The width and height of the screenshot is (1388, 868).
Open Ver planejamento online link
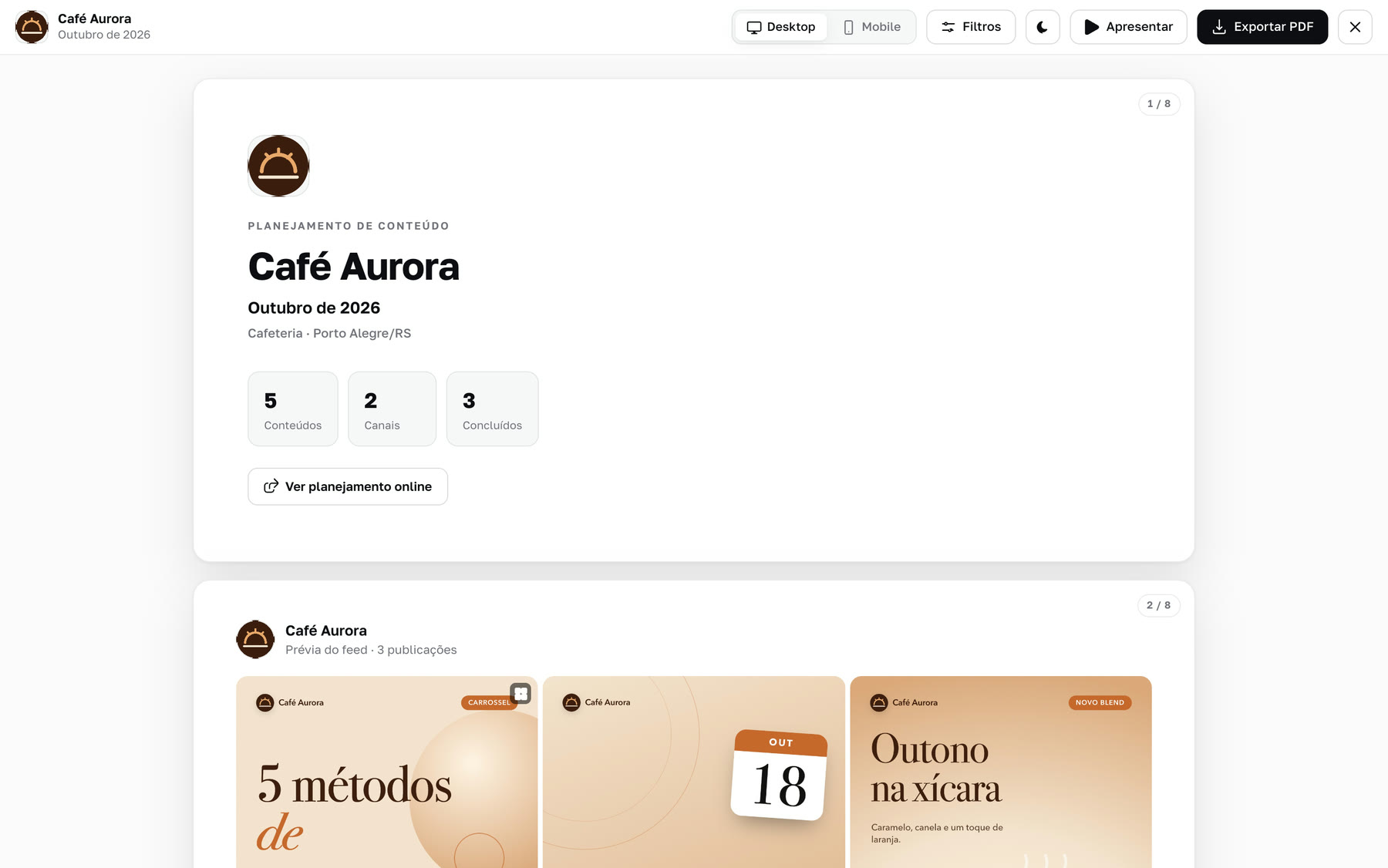pyautogui.click(x=348, y=486)
